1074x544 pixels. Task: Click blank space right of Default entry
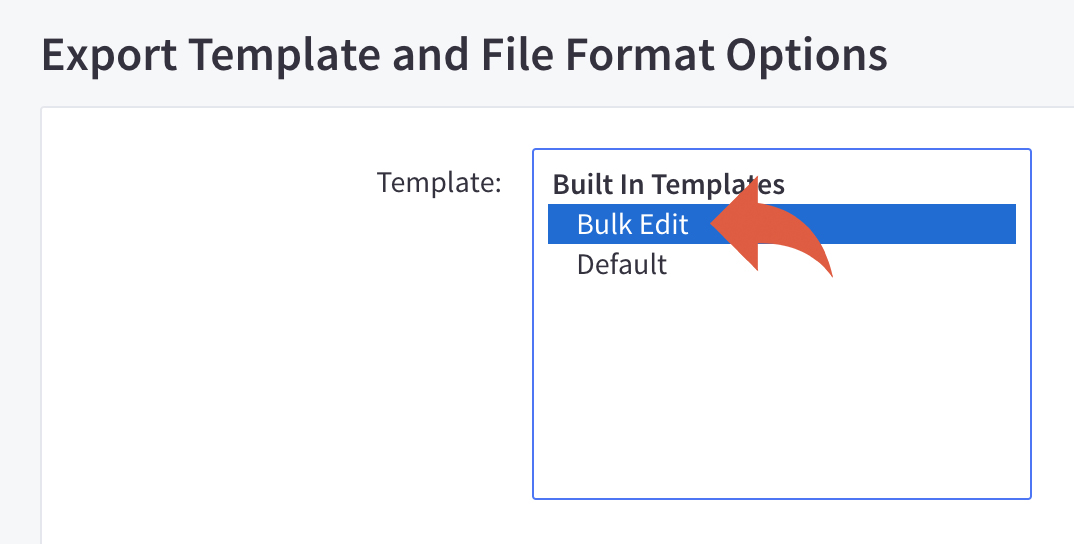[890, 264]
